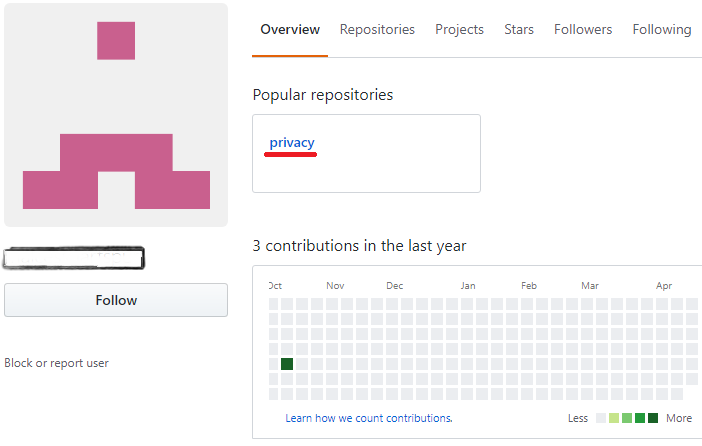Click the redacted username under the avatar
The width and height of the screenshot is (702, 446).
[x=75, y=258]
